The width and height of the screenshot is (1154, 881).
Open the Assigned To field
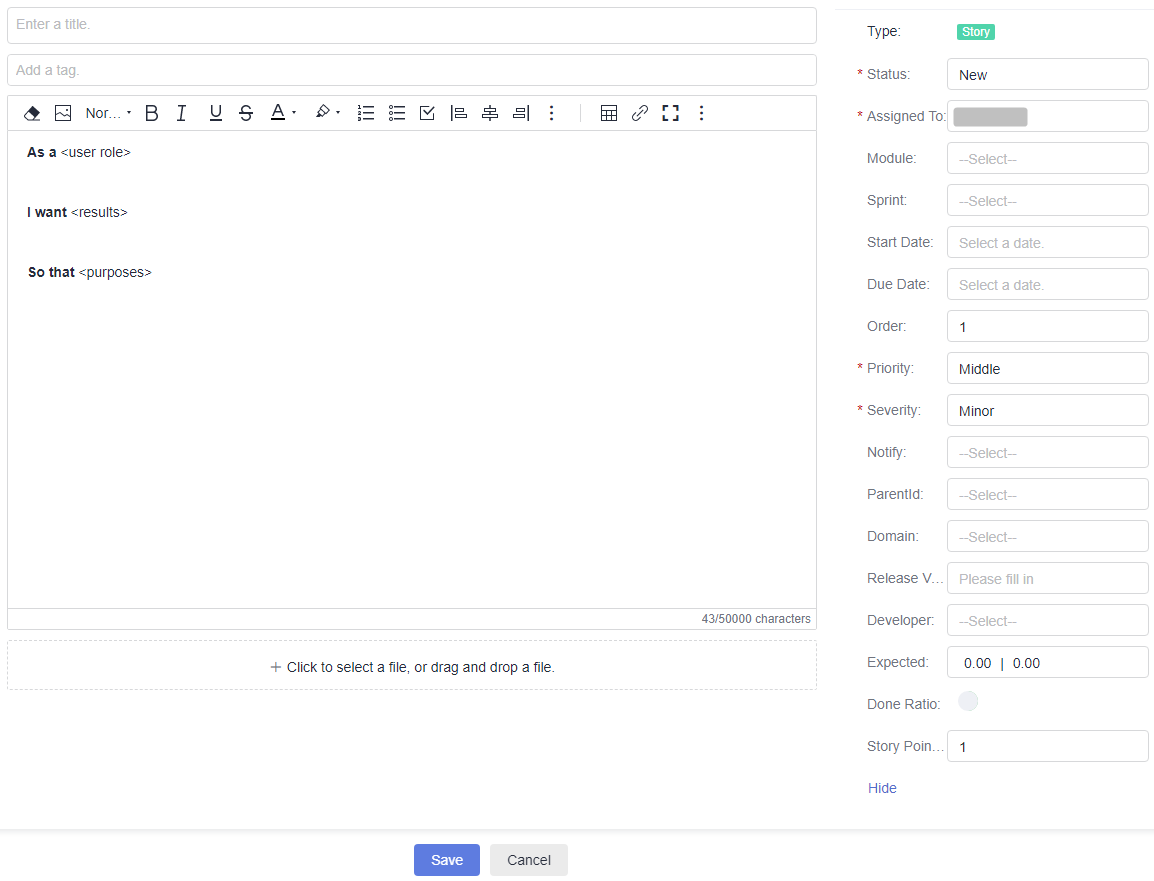pos(1047,116)
